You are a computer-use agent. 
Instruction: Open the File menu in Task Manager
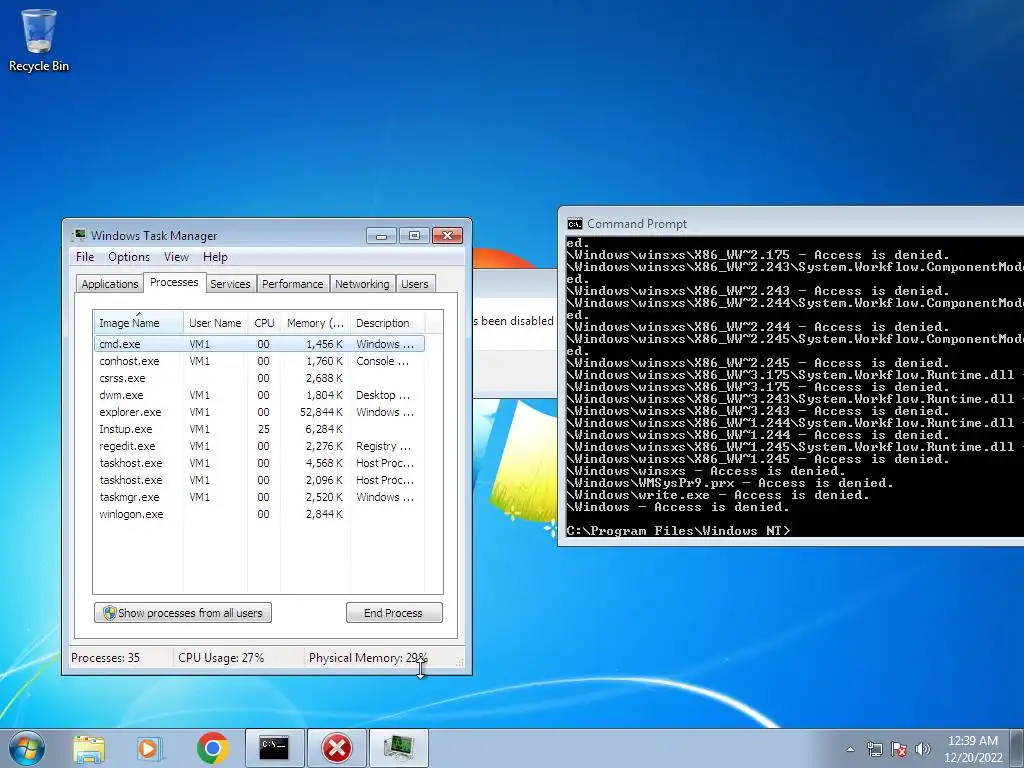85,257
